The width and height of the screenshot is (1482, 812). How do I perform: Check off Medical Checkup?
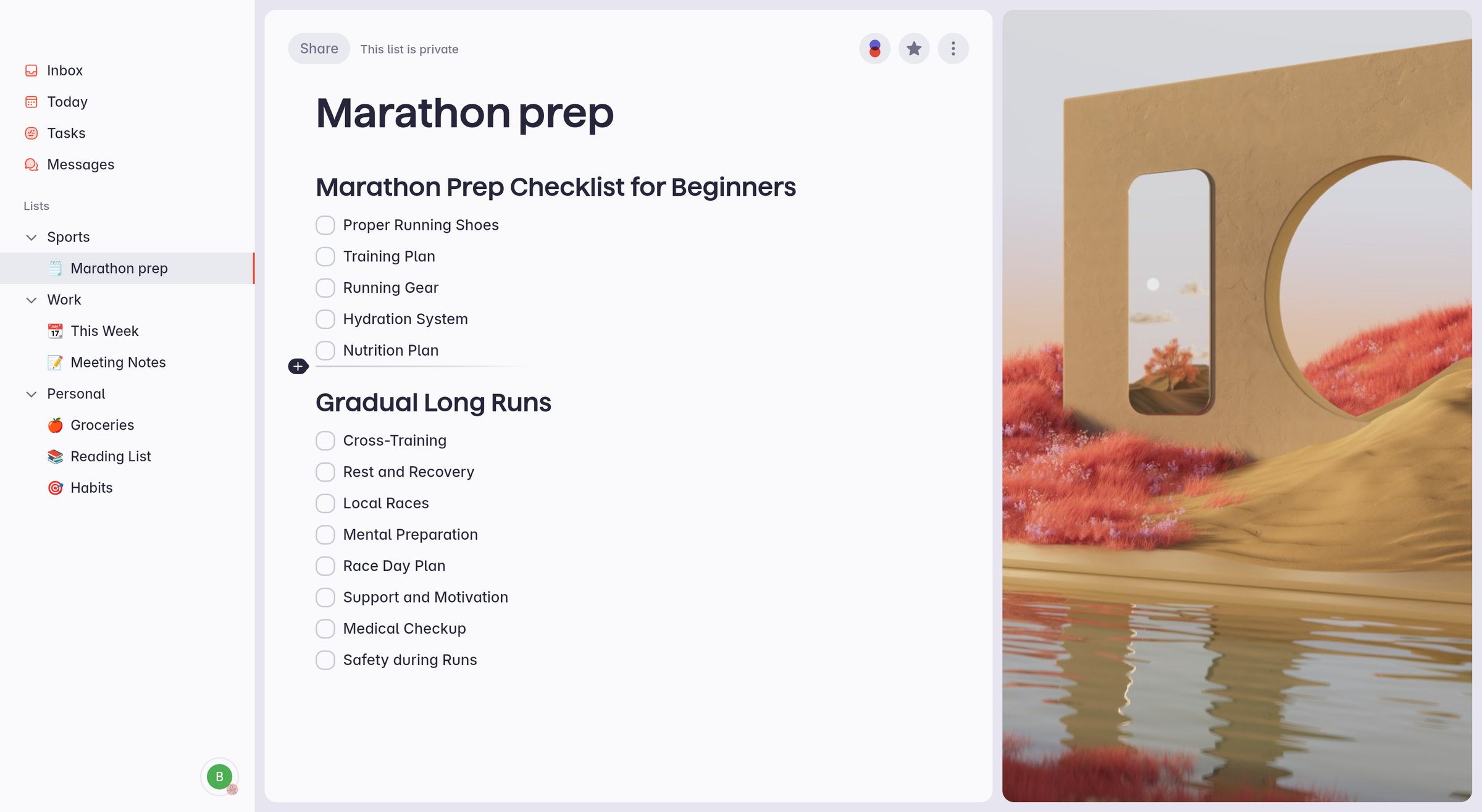325,629
